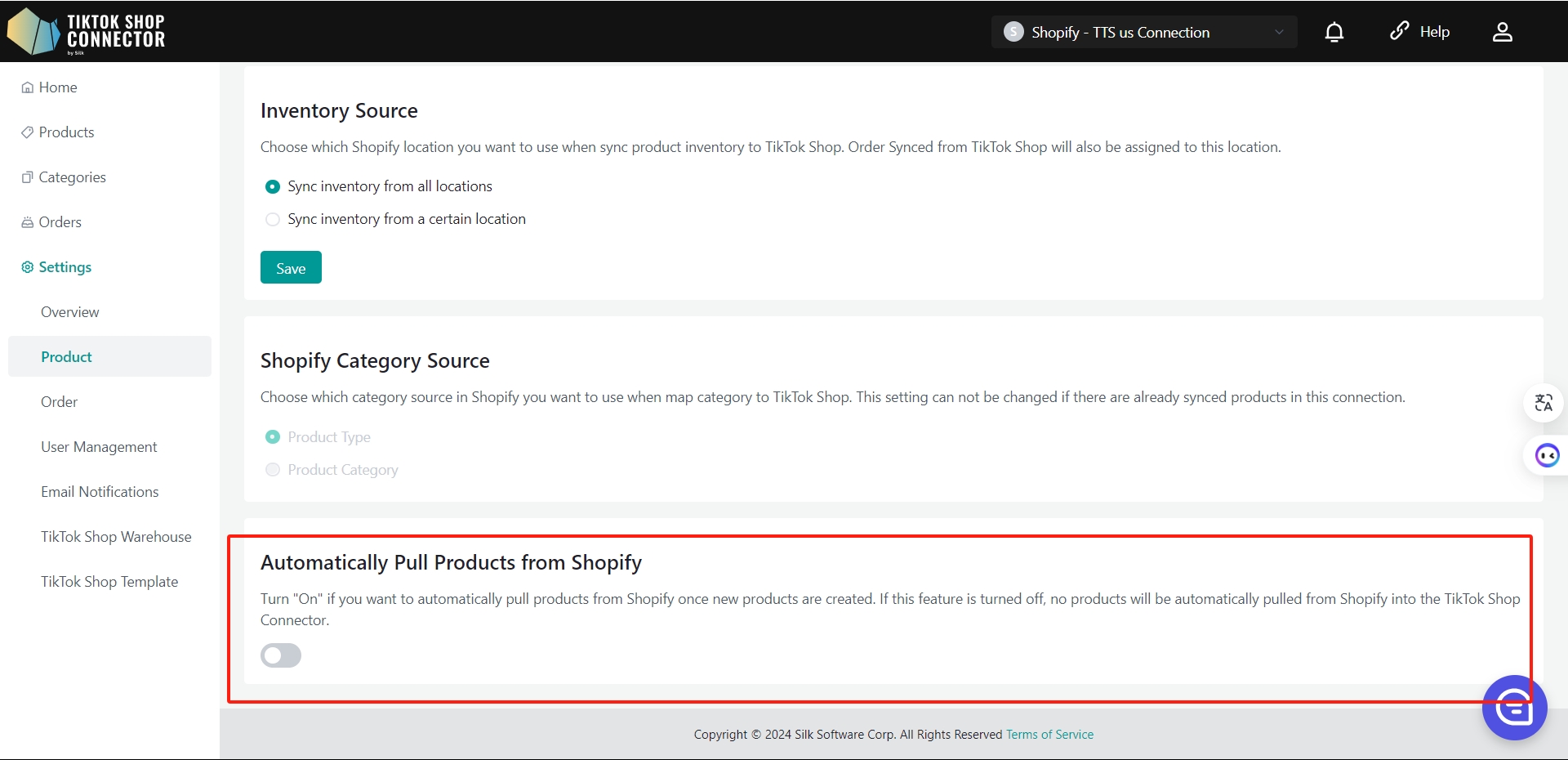Open the Terms of Service link
Image resolution: width=1568 pixels, height=760 pixels.
pyautogui.click(x=1049, y=735)
